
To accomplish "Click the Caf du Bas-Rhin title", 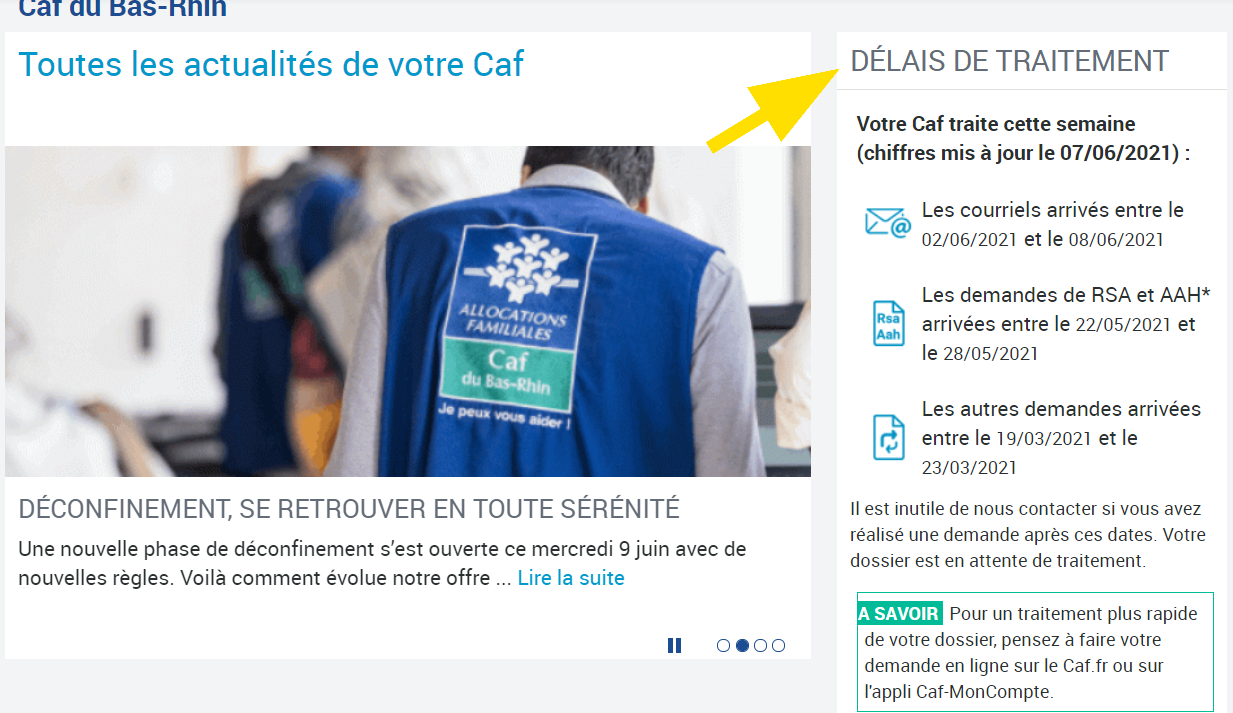I will (x=122, y=9).
